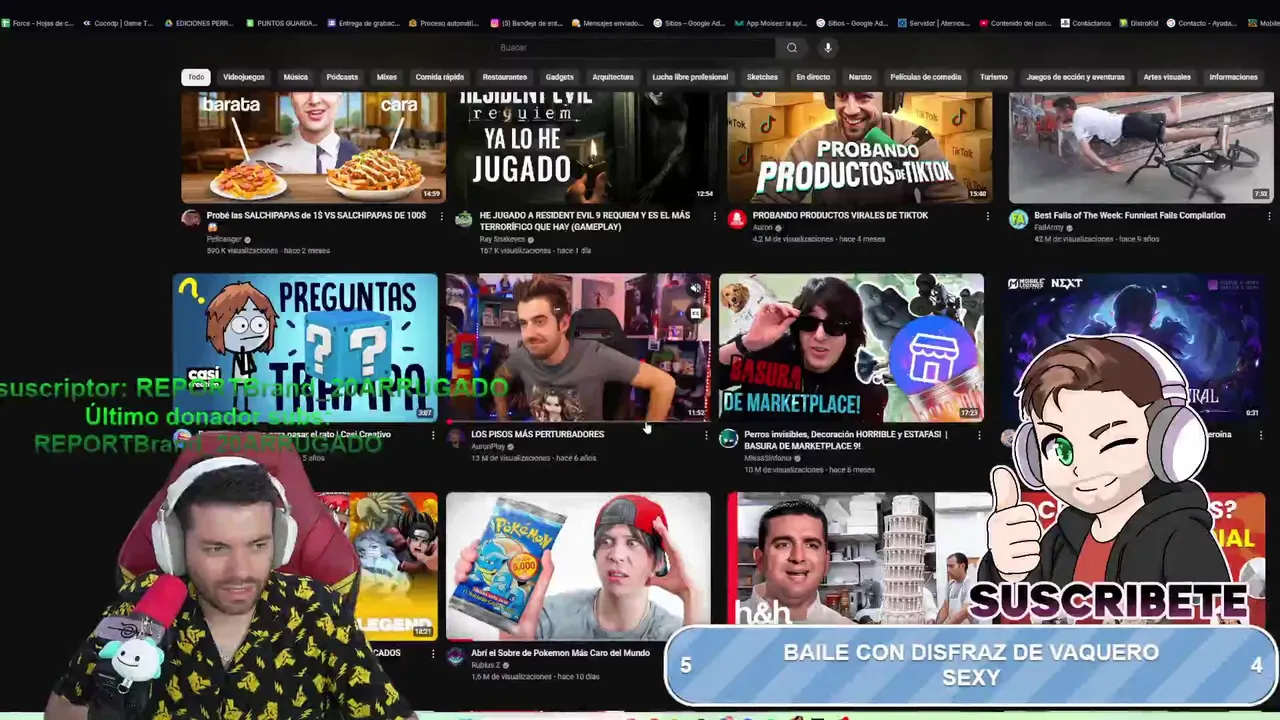Viewport: 1280px width, 720px height.
Task: Open the MissaSinfonia channel avatar
Action: click(x=728, y=438)
